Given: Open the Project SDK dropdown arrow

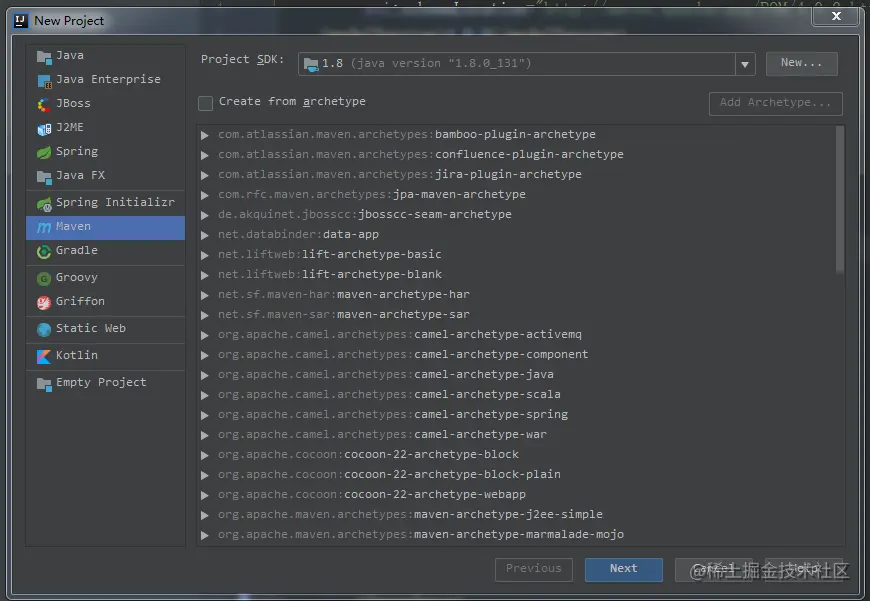Looking at the screenshot, I should point(745,64).
